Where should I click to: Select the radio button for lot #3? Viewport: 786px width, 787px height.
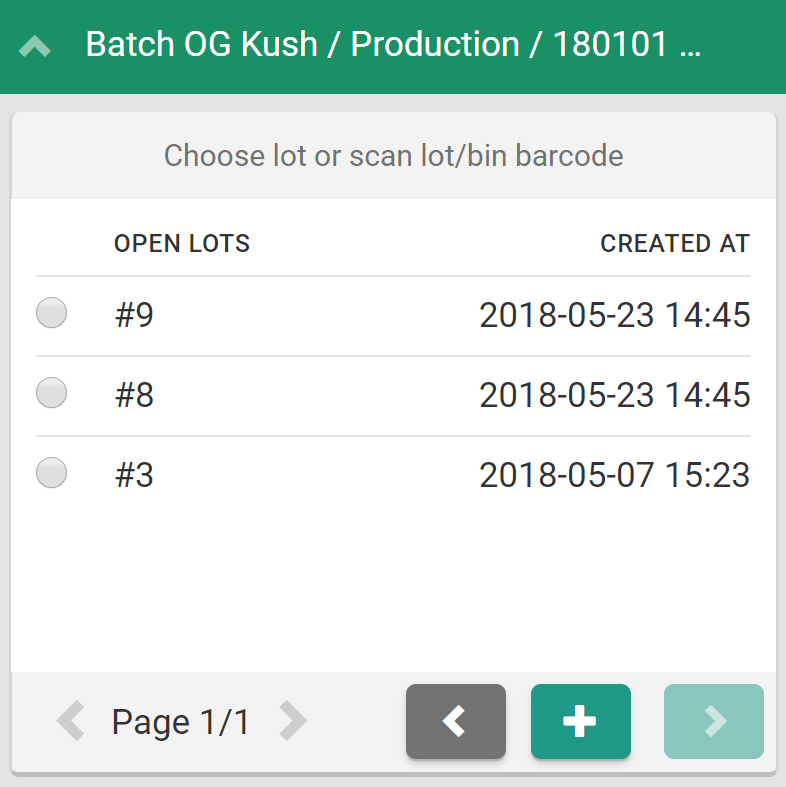click(x=51, y=473)
